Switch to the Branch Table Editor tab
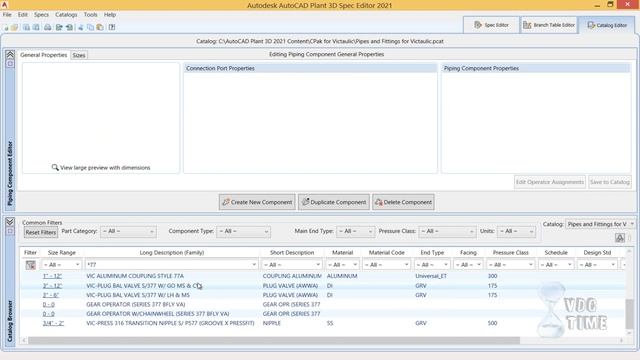 (549, 25)
